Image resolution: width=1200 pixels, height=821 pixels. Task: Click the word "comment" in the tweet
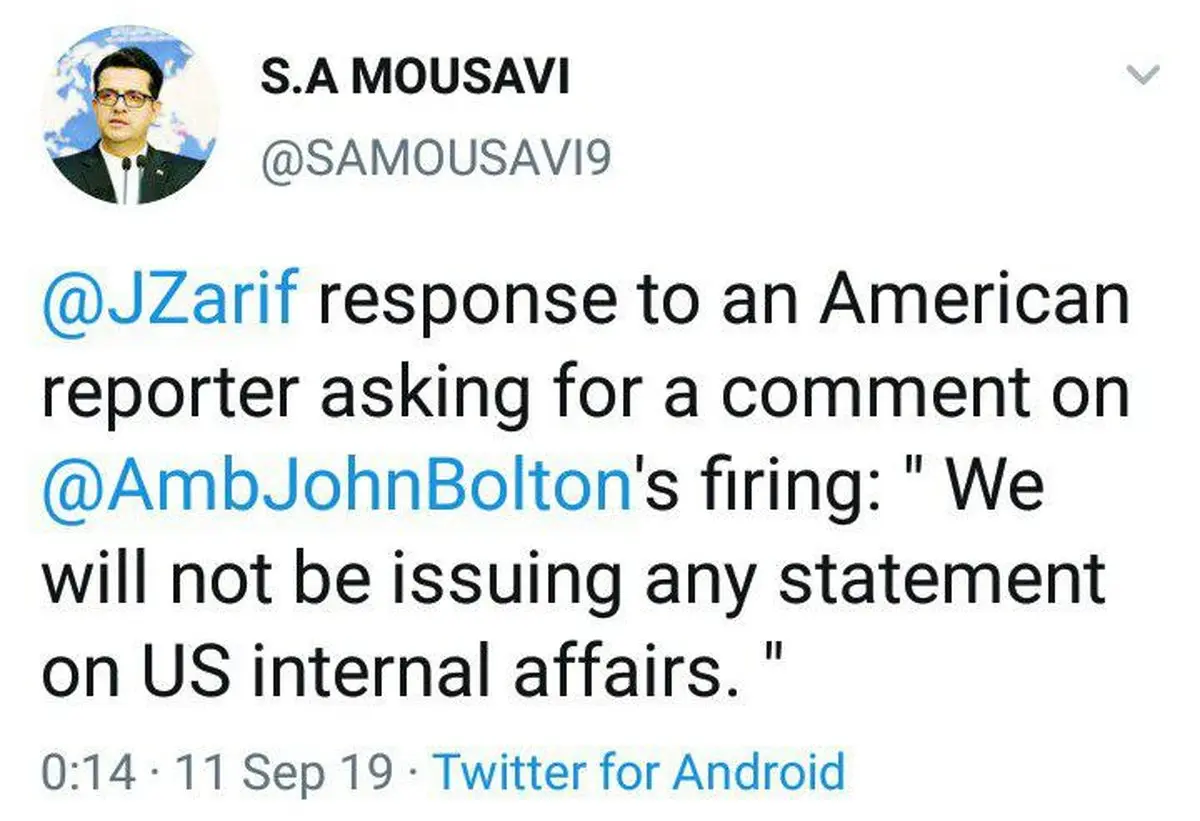(879, 393)
